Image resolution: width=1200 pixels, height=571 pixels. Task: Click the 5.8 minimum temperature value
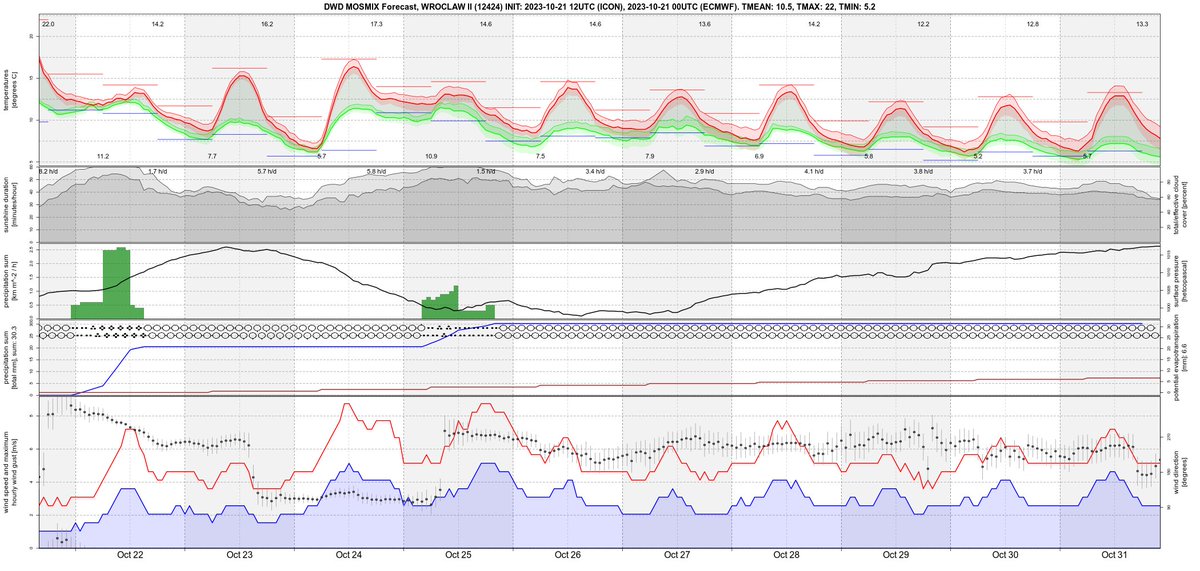coord(869,157)
